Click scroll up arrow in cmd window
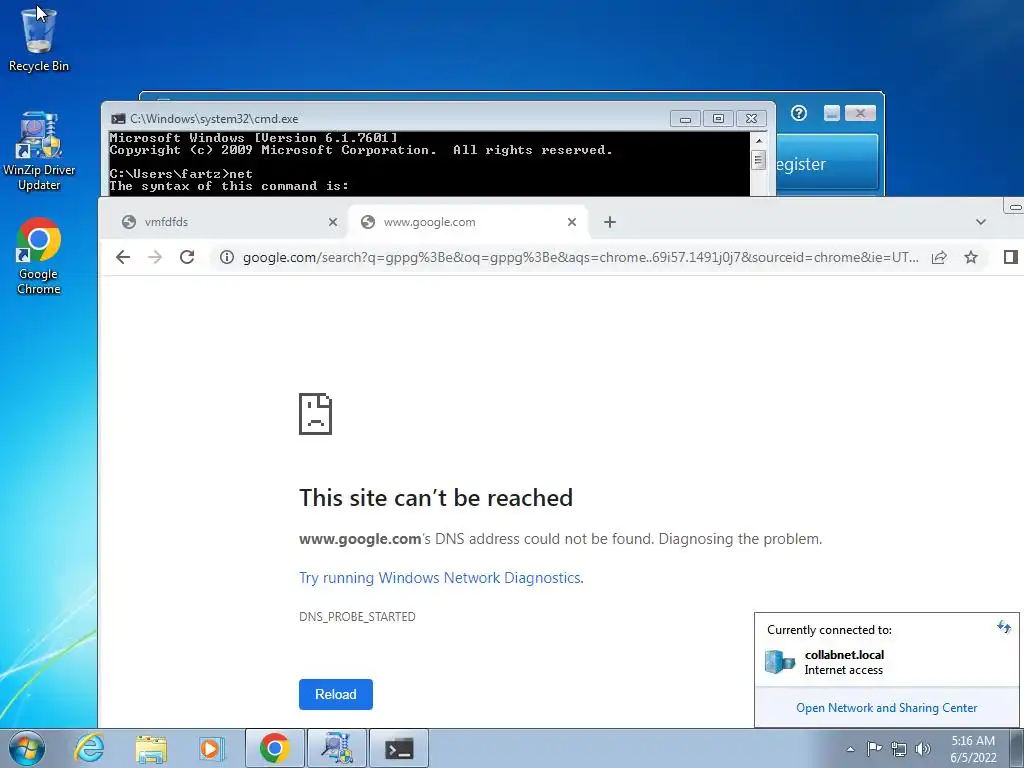Image resolution: width=1024 pixels, height=768 pixels. [758, 140]
